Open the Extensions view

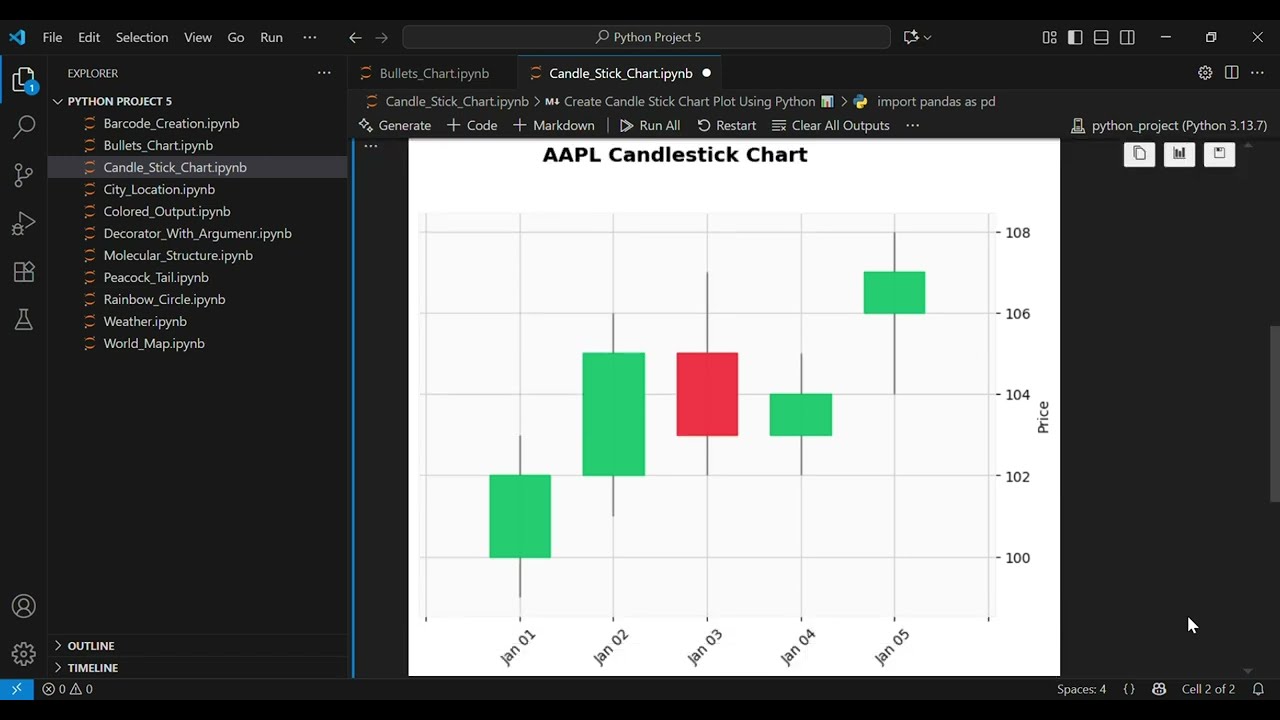pyautogui.click(x=24, y=271)
